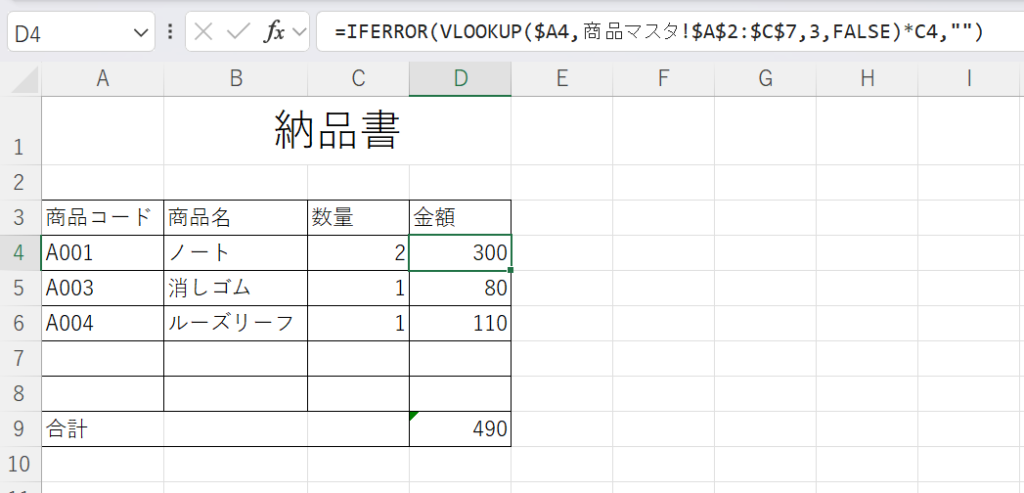Select column E header
Viewport: 1024px width, 493px height.
point(562,79)
